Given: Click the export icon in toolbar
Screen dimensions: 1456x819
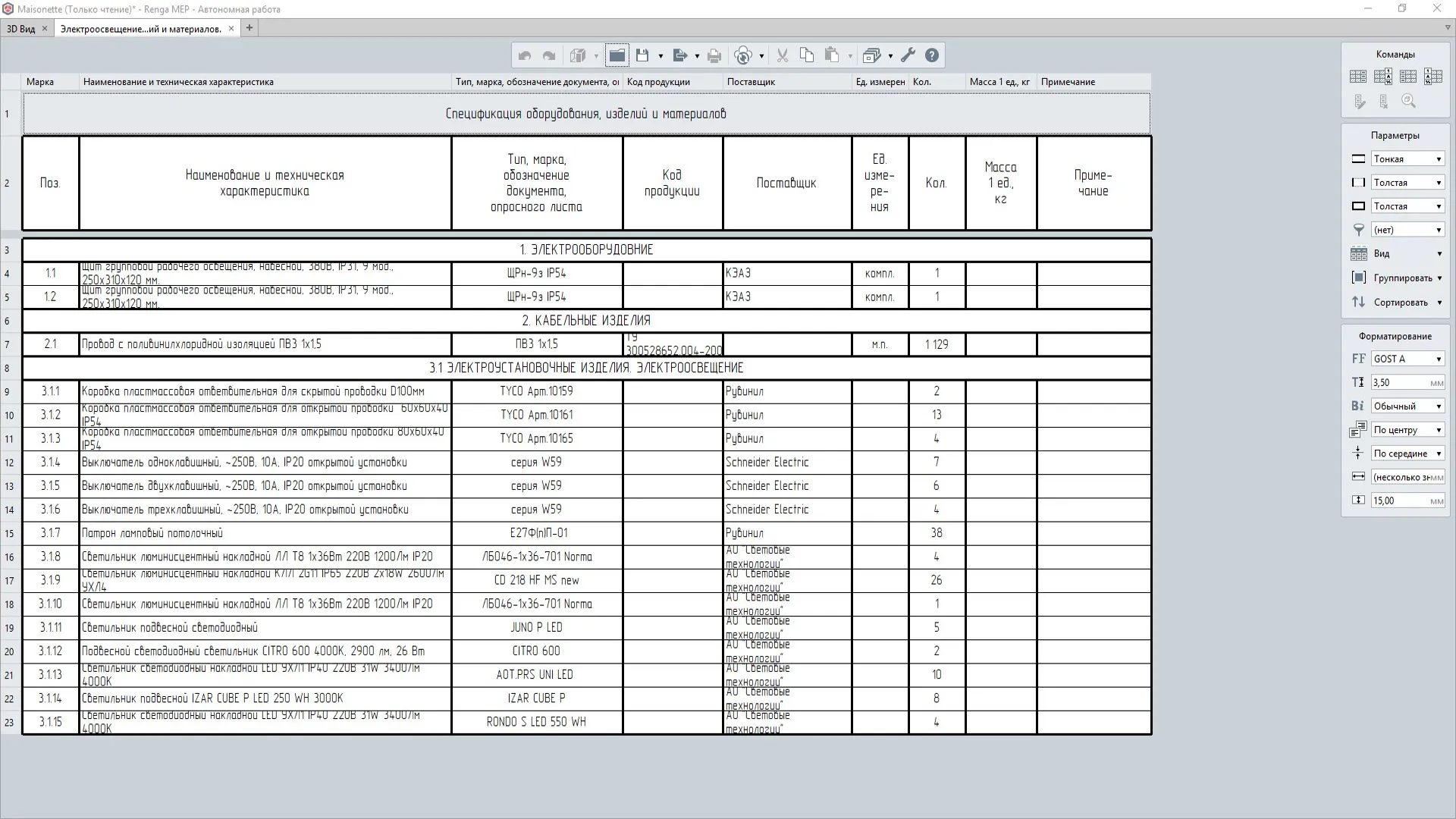Looking at the screenshot, I should pos(679,55).
